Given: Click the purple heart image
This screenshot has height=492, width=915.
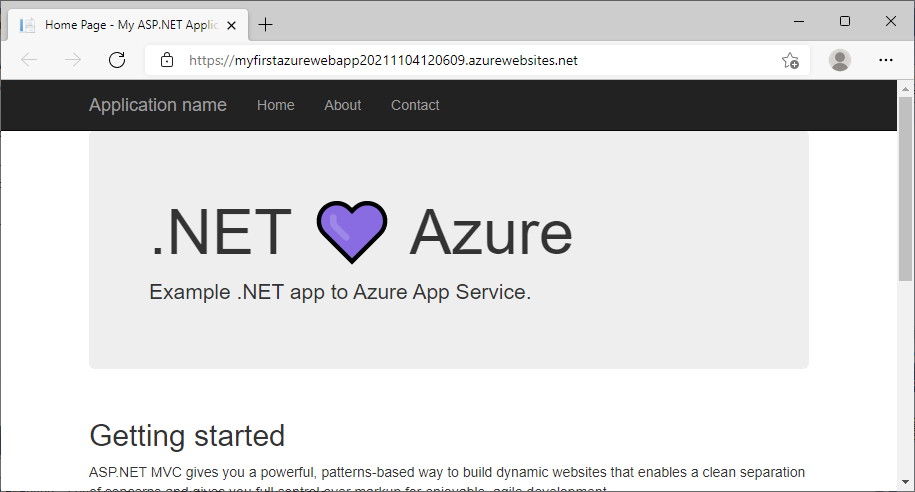Looking at the screenshot, I should [351, 232].
